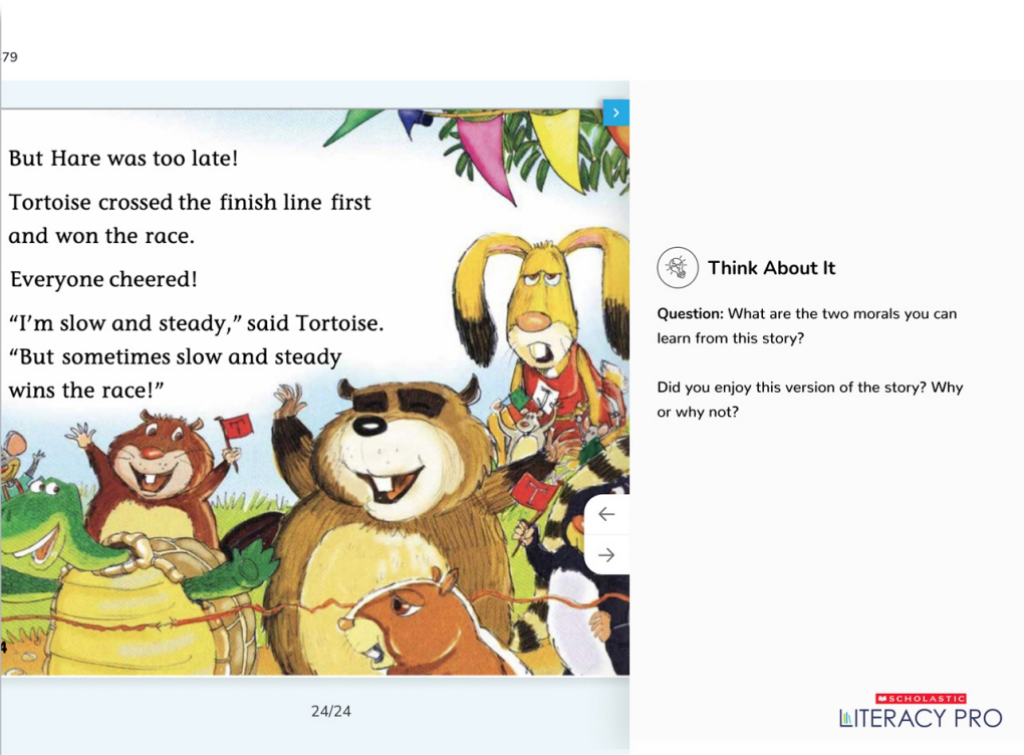Click the red Scholastic banner in the logo

pos(921,698)
